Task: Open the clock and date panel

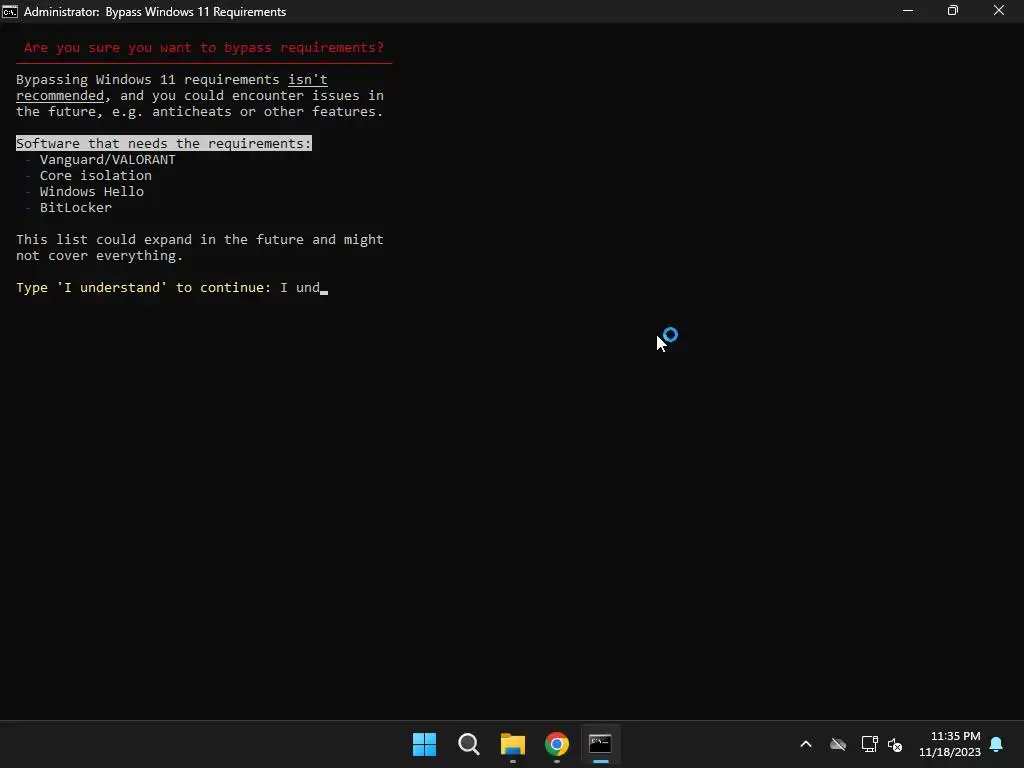Action: click(x=950, y=744)
